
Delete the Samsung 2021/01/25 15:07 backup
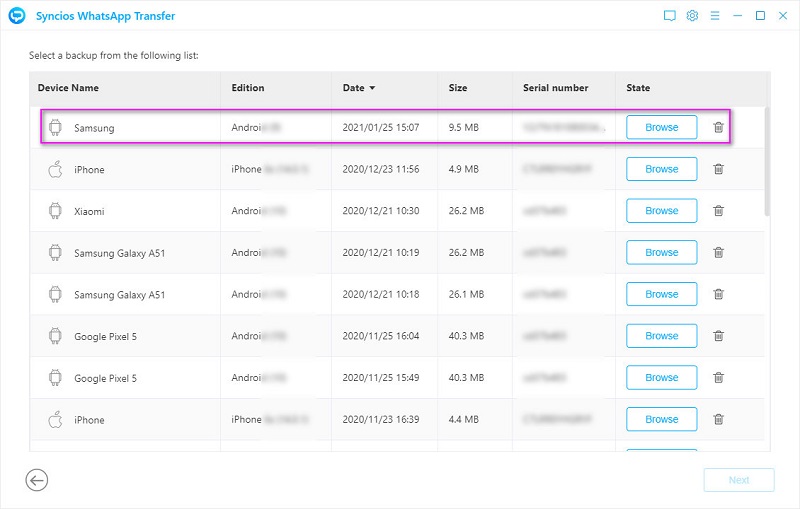tap(718, 127)
